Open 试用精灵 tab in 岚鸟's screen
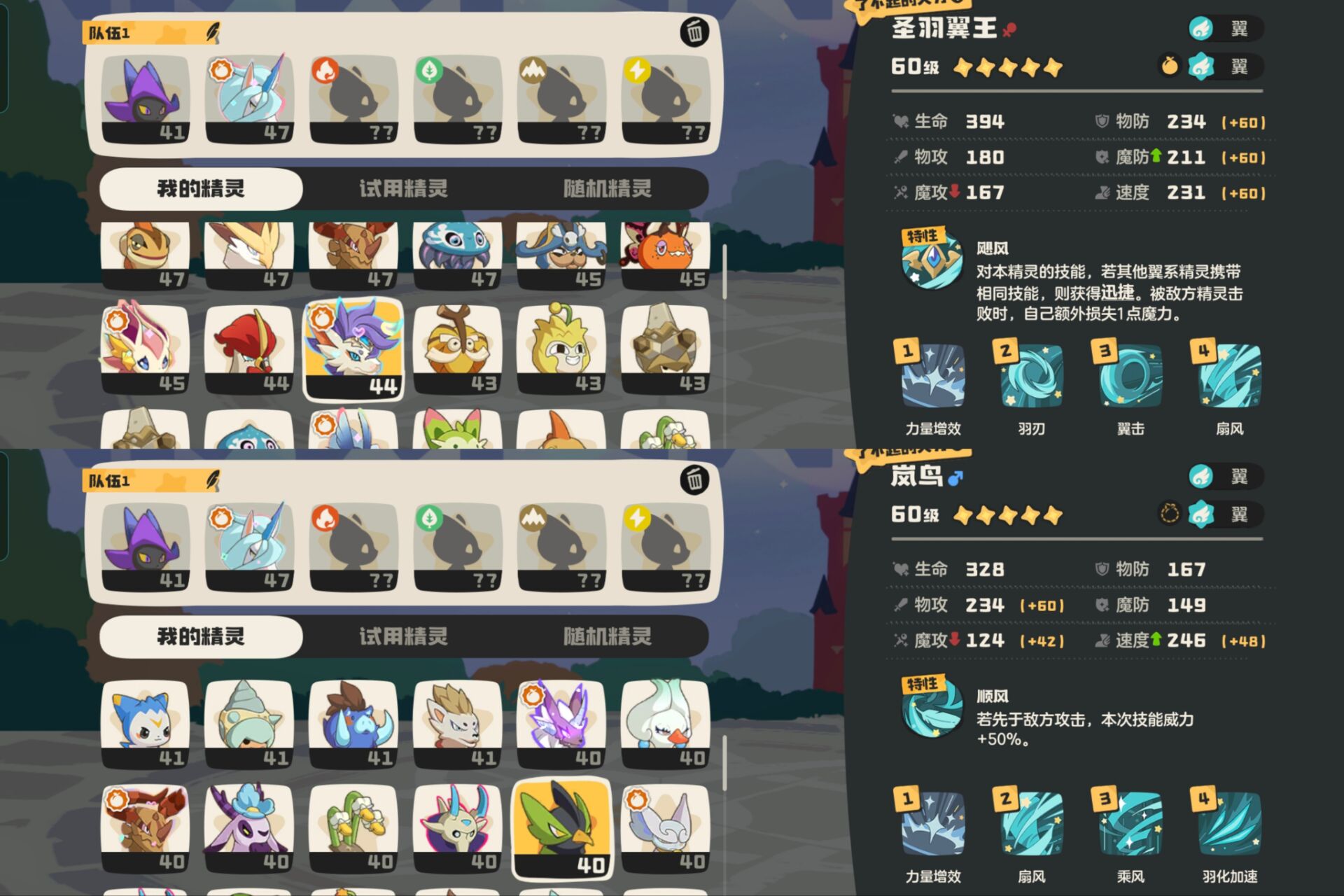 [x=404, y=636]
